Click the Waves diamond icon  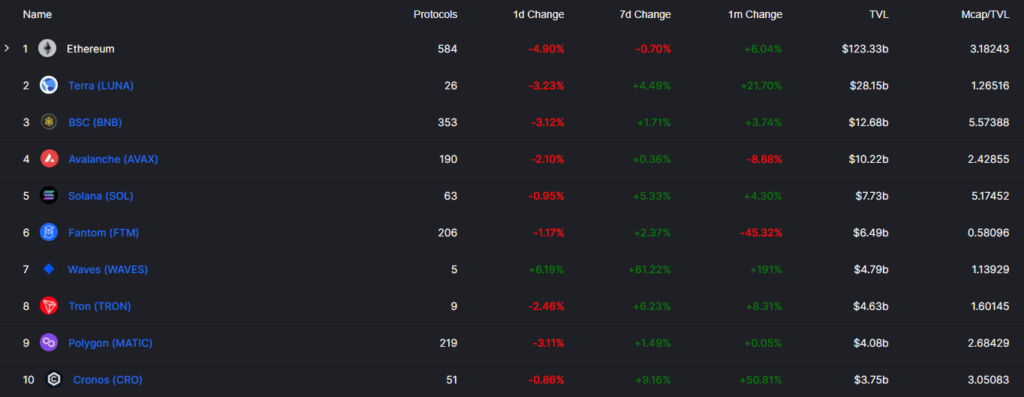[49, 269]
